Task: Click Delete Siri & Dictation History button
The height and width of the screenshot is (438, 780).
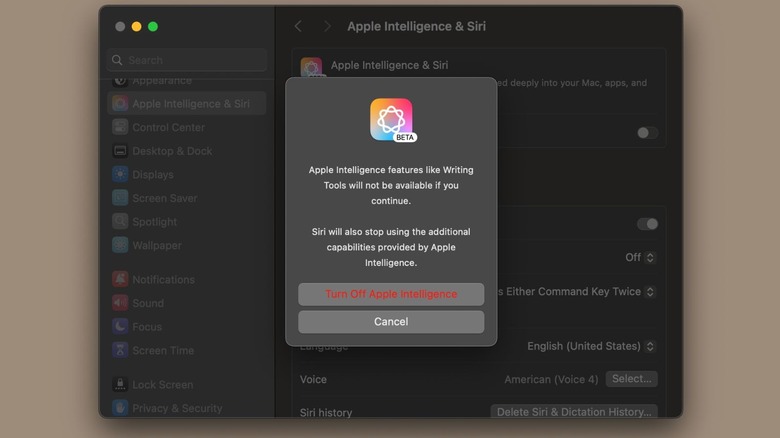Action: coord(574,412)
